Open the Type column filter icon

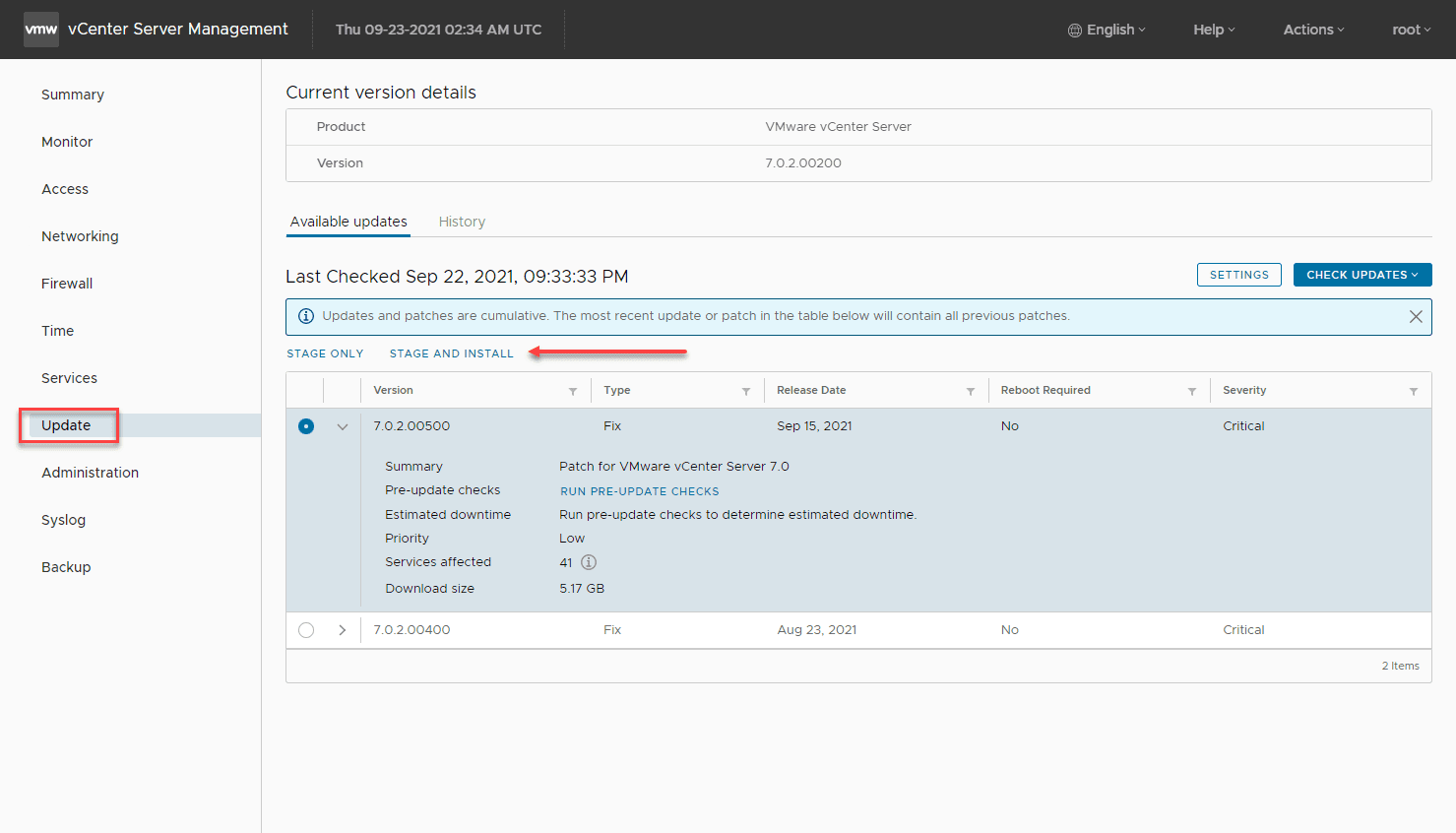(746, 392)
